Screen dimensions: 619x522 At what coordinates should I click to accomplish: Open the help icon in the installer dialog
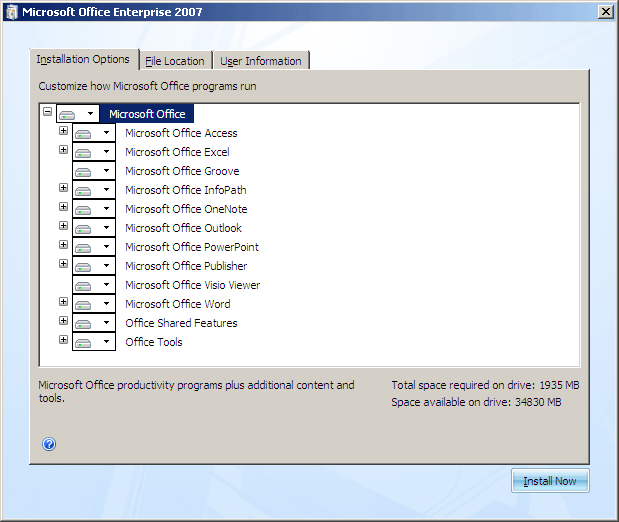(49, 444)
